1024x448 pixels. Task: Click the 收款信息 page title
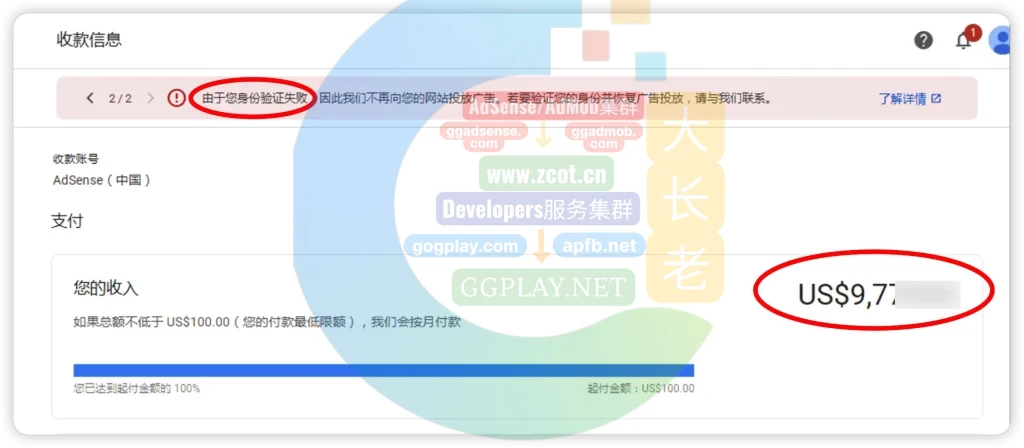tap(89, 40)
